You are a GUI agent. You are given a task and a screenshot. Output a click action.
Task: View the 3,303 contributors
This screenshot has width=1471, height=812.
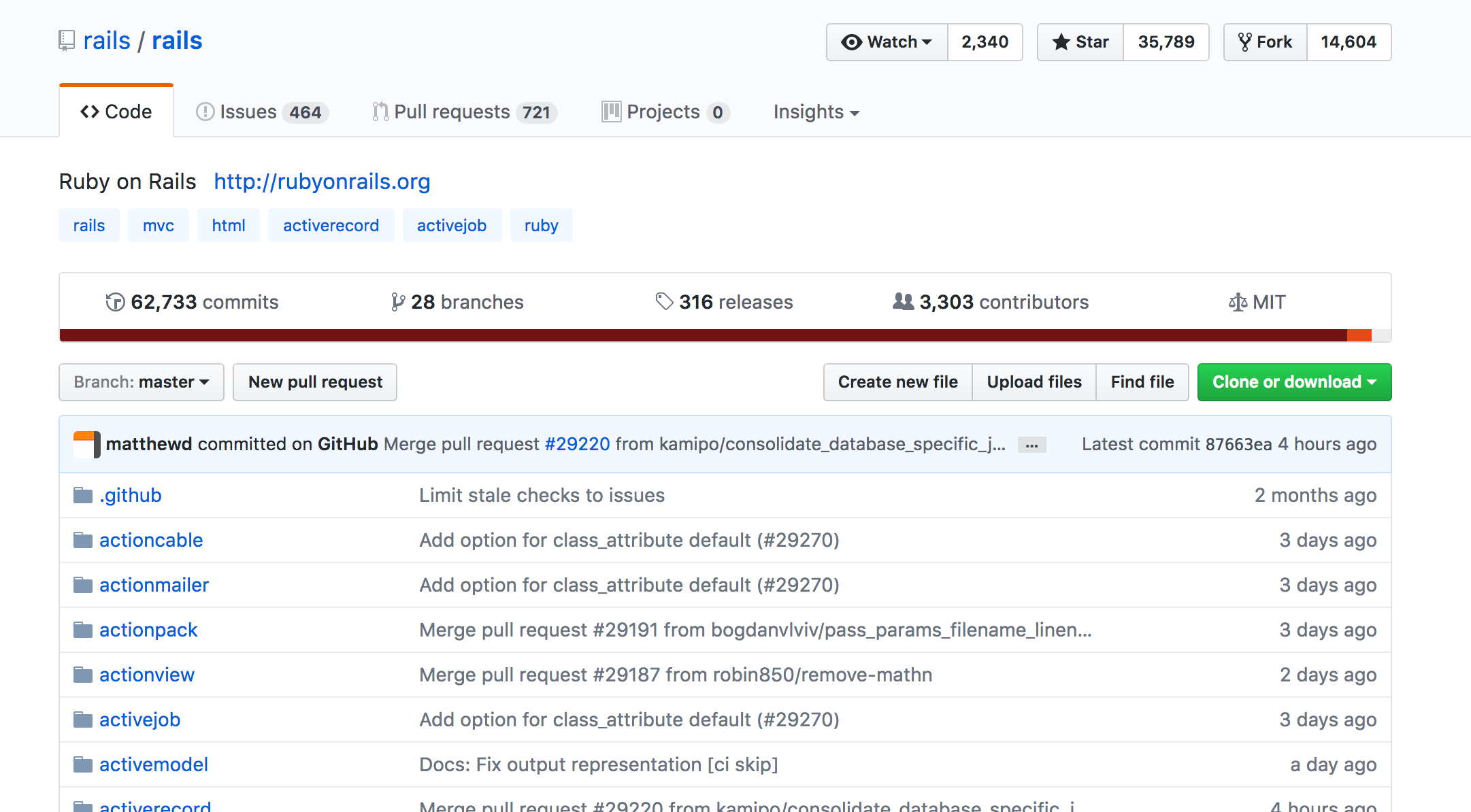991,302
